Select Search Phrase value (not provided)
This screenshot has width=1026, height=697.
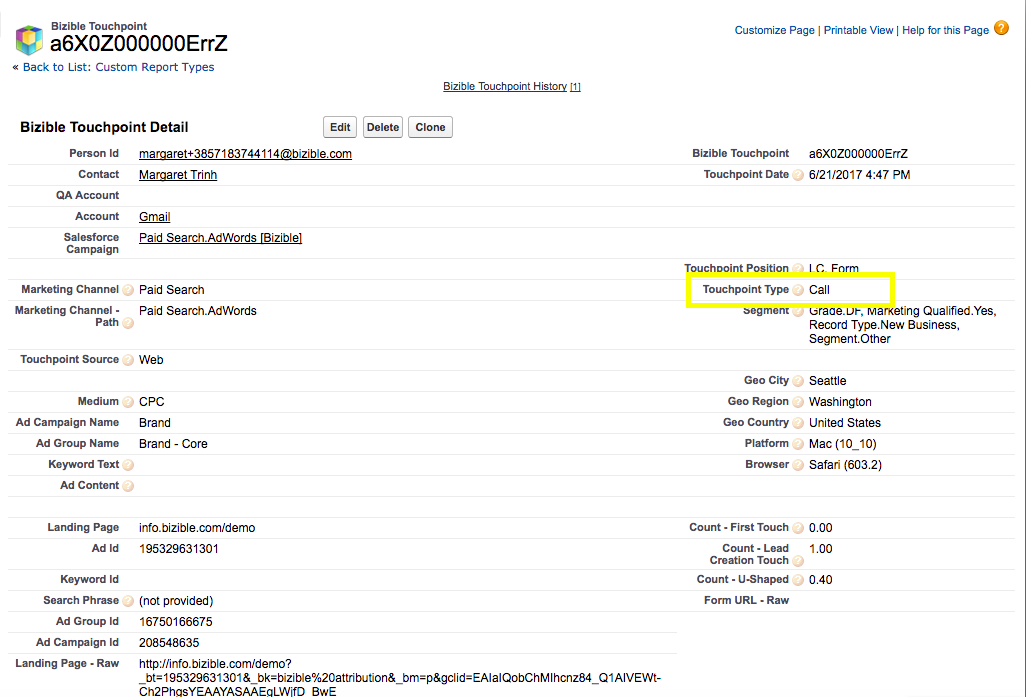tap(176, 601)
